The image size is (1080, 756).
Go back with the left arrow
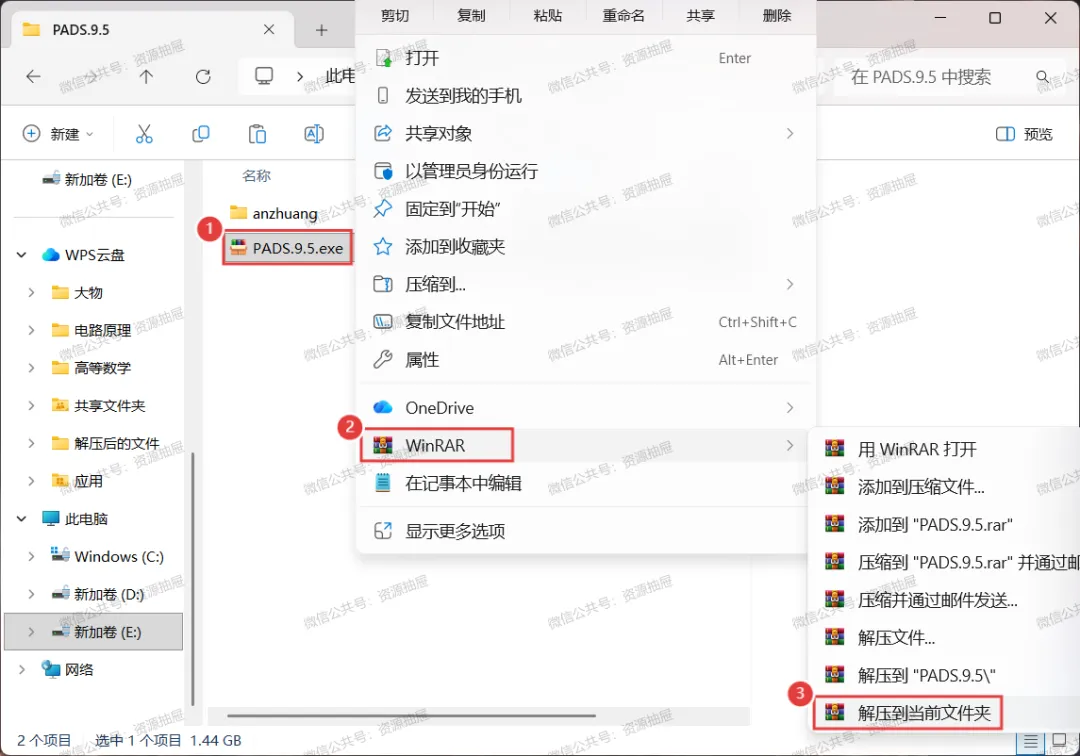click(x=33, y=76)
